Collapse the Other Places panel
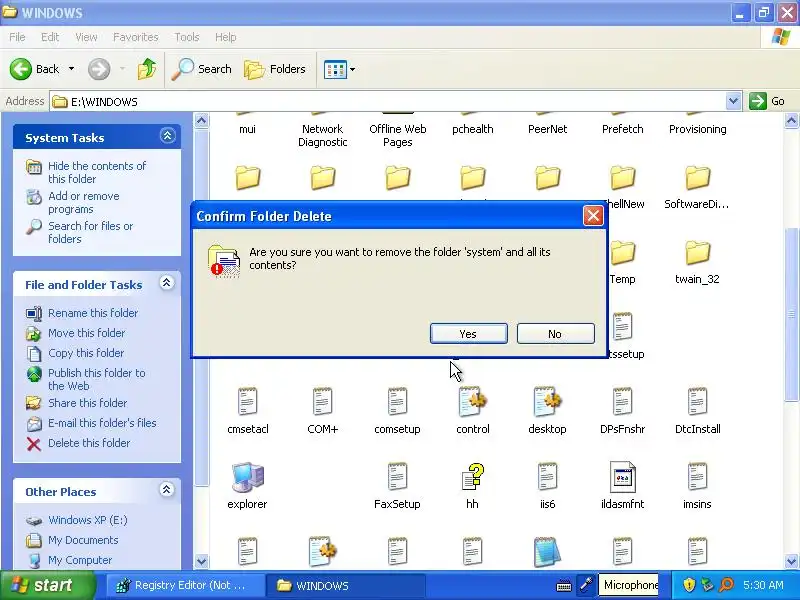800x600 pixels. [166, 490]
